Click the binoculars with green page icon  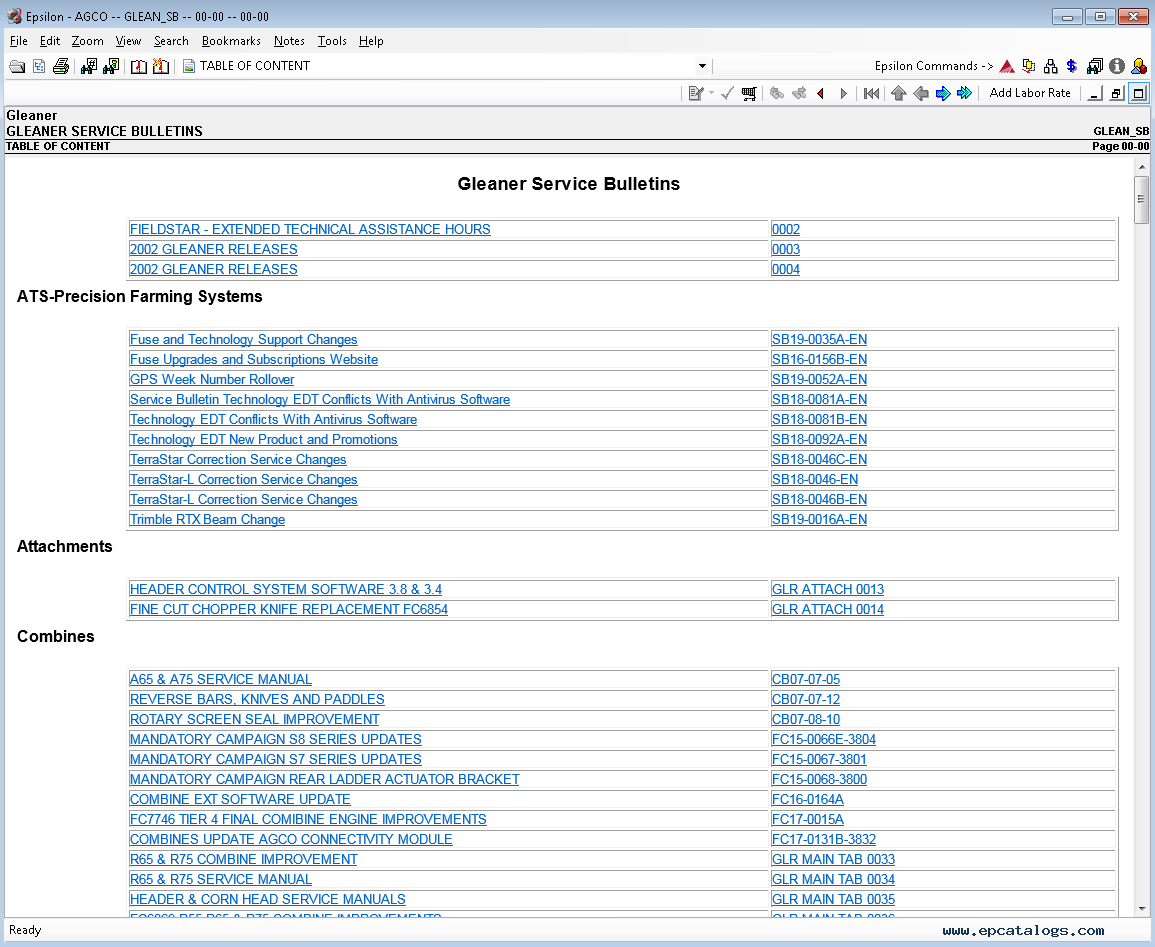[x=111, y=66]
